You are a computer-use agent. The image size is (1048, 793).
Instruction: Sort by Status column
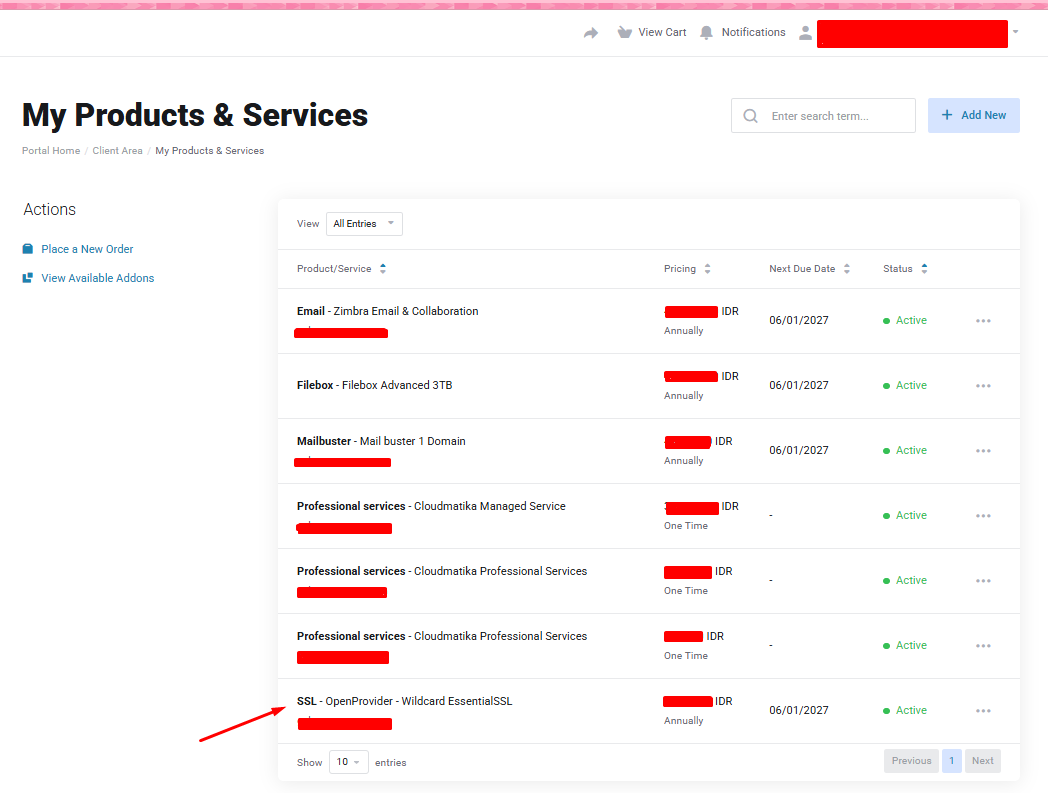click(905, 269)
